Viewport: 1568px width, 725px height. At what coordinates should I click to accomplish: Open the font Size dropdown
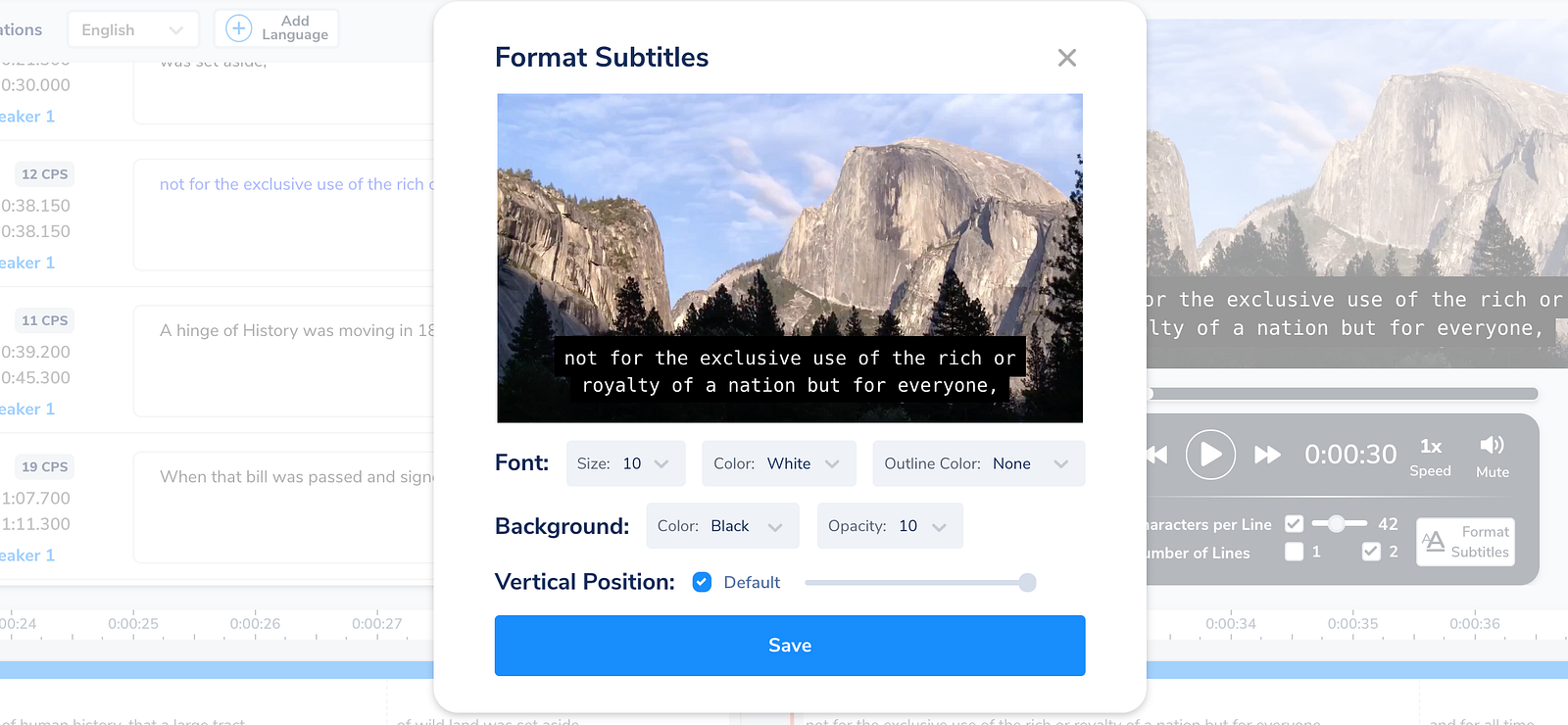click(625, 463)
